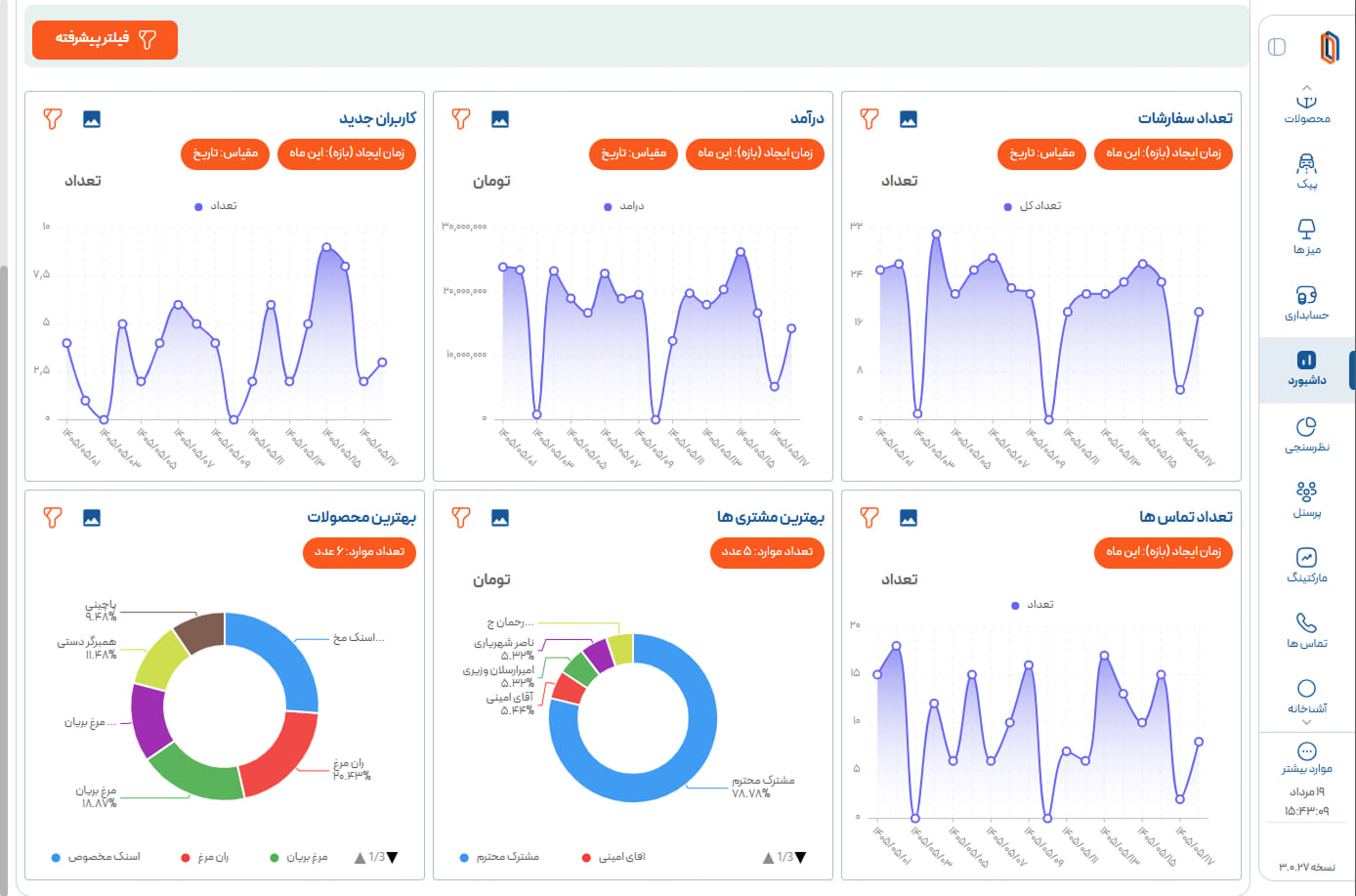This screenshot has height=896, width=1356.
Task: Previous legend page in بهترین مشتری ها
Action: tap(769, 858)
